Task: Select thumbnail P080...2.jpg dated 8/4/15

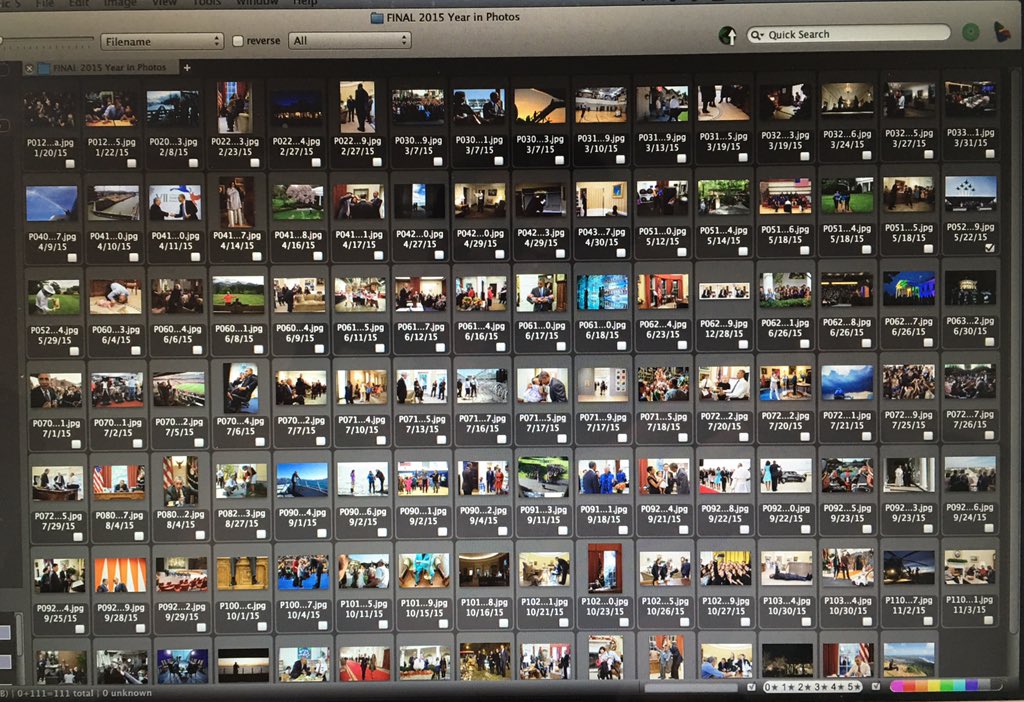Action: [x=180, y=480]
